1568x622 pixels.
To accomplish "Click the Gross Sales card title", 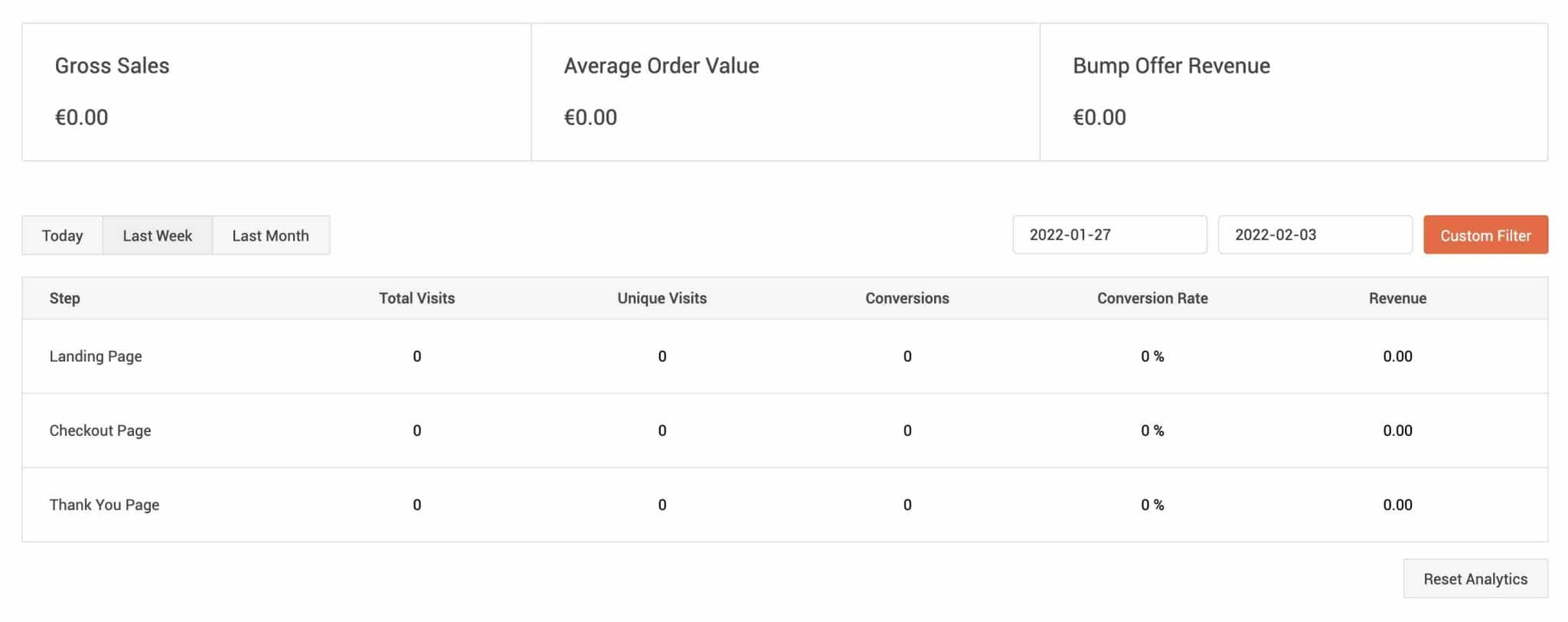I will point(112,66).
